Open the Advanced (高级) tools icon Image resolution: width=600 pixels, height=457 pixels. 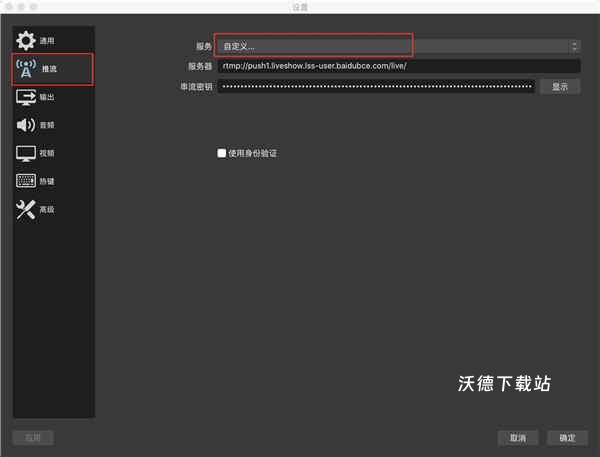tap(26, 209)
